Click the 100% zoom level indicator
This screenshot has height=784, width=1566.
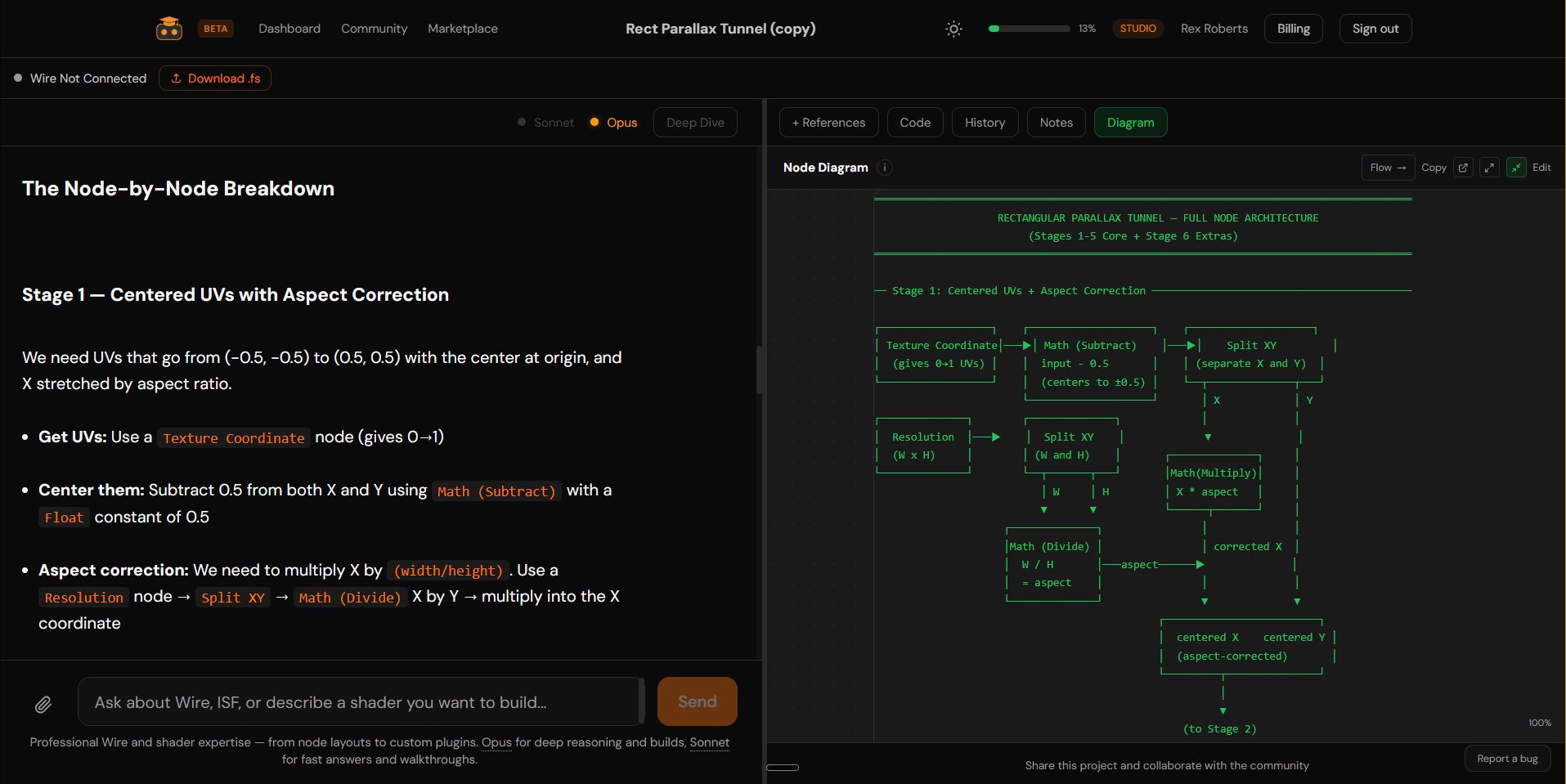point(1540,723)
